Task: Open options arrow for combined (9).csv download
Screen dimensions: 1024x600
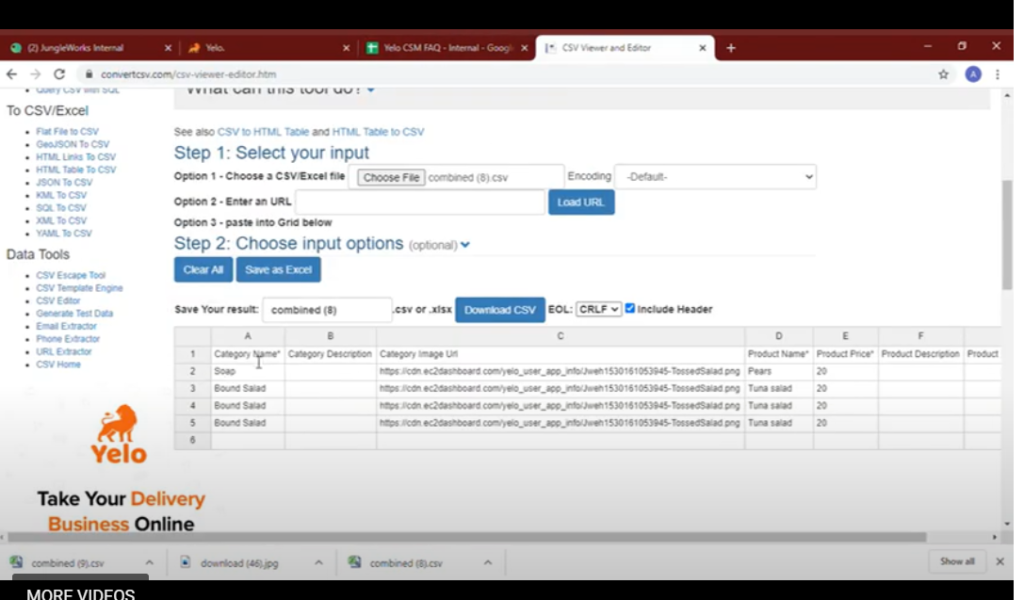Action: 149,563
